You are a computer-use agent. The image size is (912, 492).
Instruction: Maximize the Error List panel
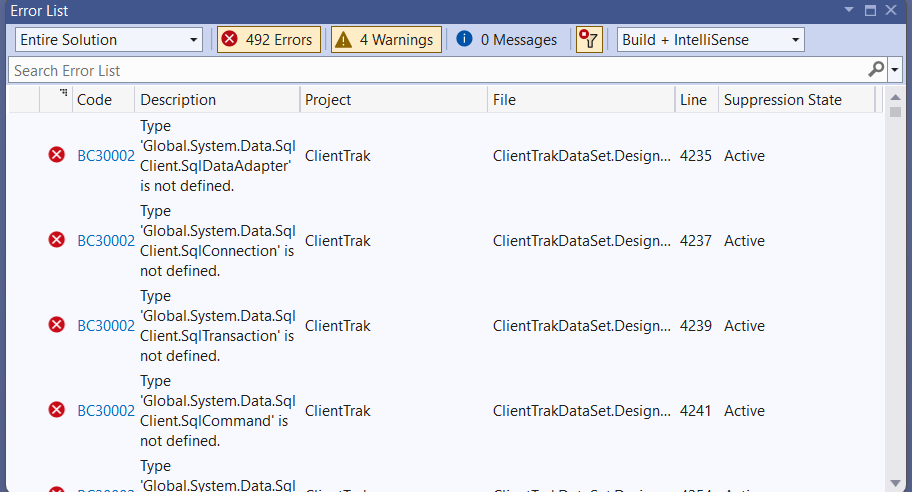click(x=870, y=10)
